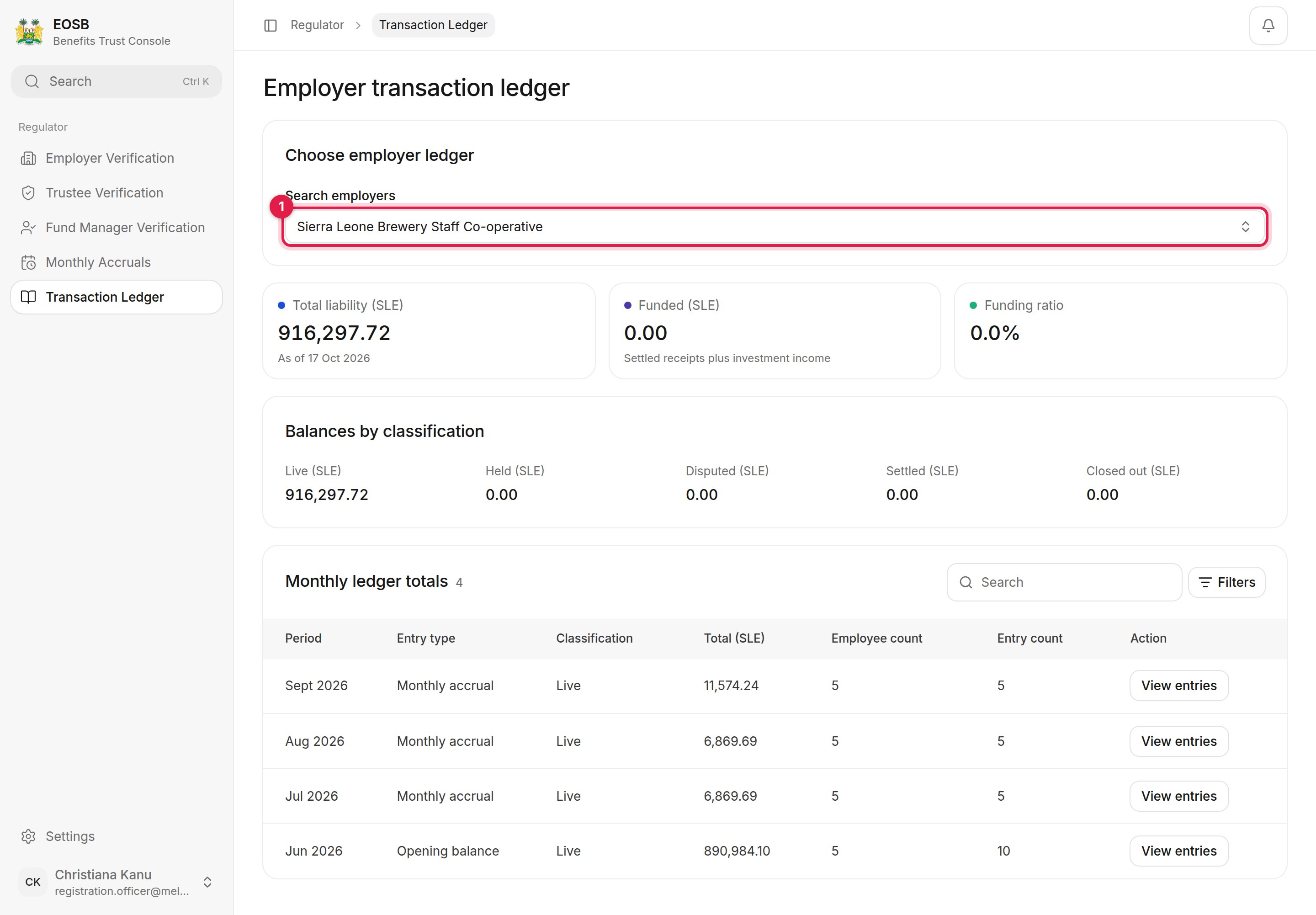This screenshot has width=1316, height=915.
Task: Click the Trustee Verification shield icon
Action: click(28, 193)
